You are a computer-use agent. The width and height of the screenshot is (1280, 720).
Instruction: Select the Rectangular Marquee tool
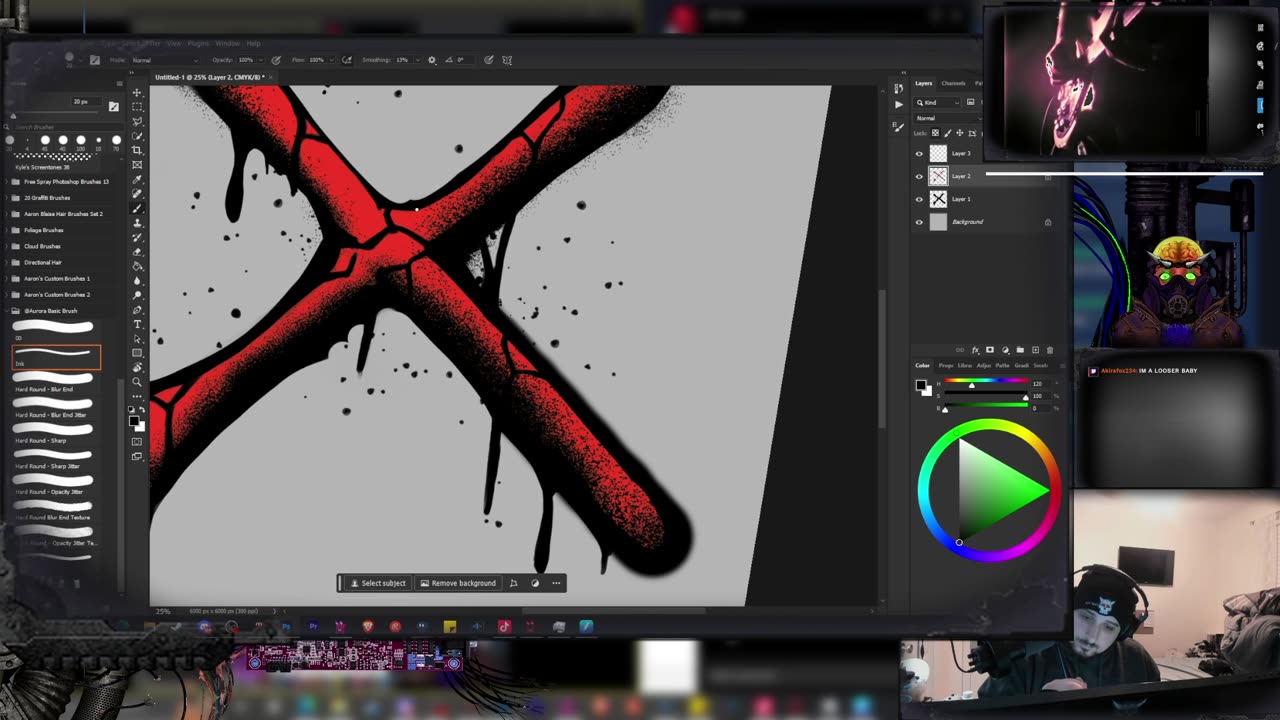point(138,107)
